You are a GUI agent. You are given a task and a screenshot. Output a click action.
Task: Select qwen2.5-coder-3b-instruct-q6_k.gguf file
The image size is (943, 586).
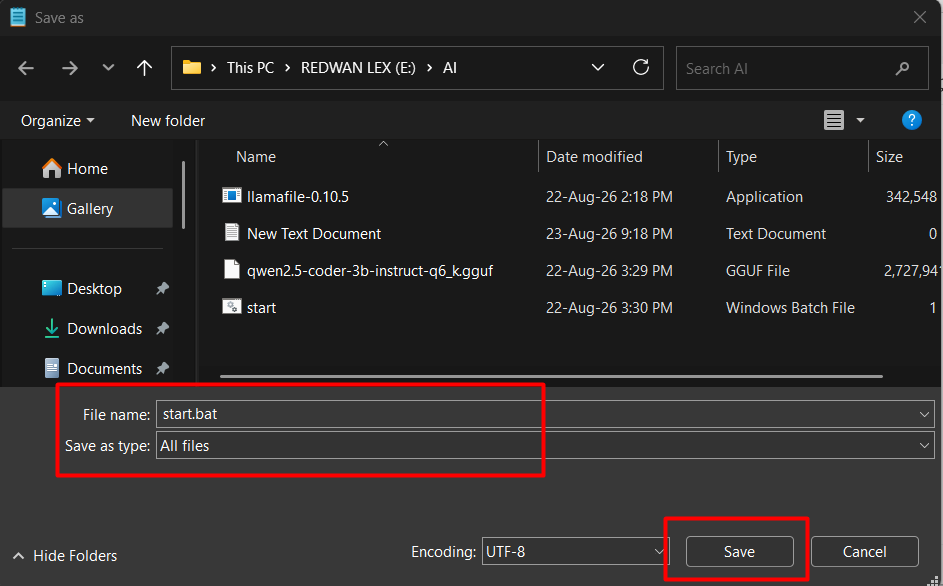(x=370, y=271)
